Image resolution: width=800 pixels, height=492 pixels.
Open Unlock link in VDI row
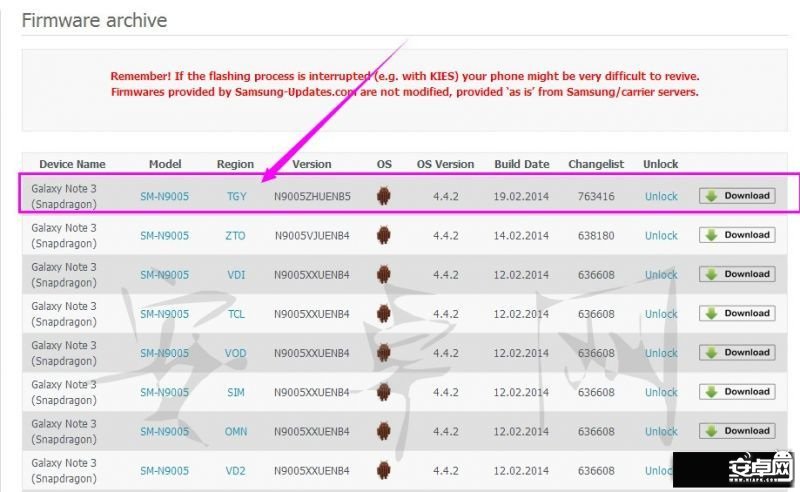point(661,275)
